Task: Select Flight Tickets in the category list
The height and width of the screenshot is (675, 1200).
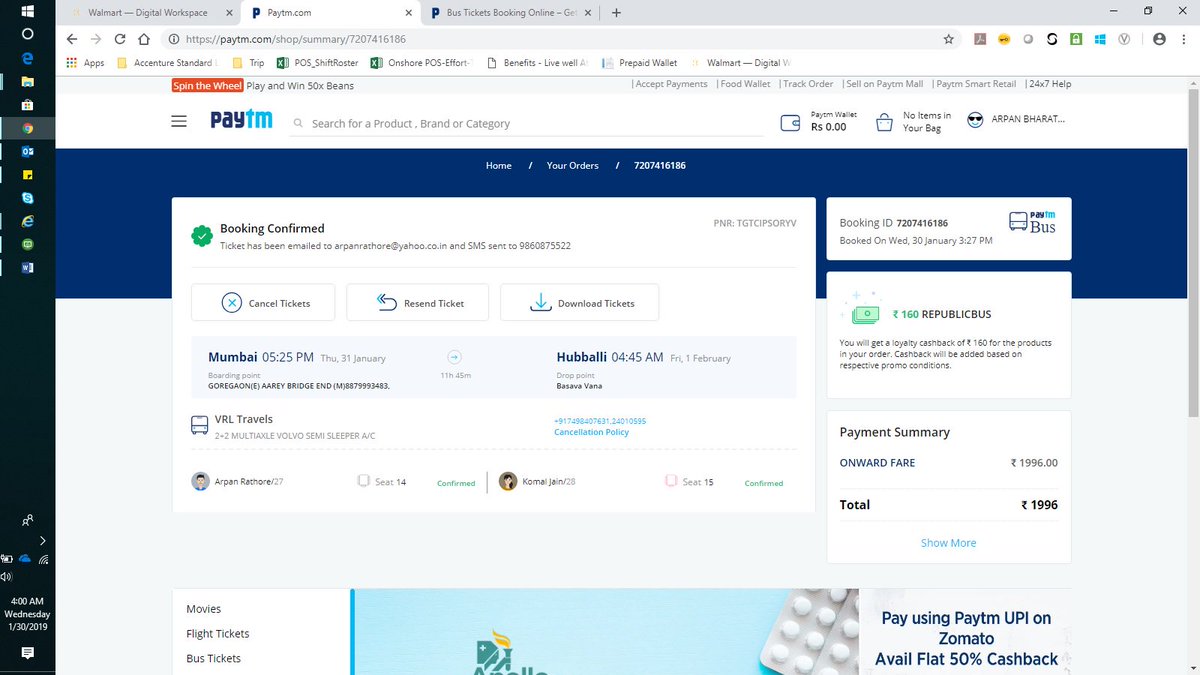Action: tap(218, 633)
